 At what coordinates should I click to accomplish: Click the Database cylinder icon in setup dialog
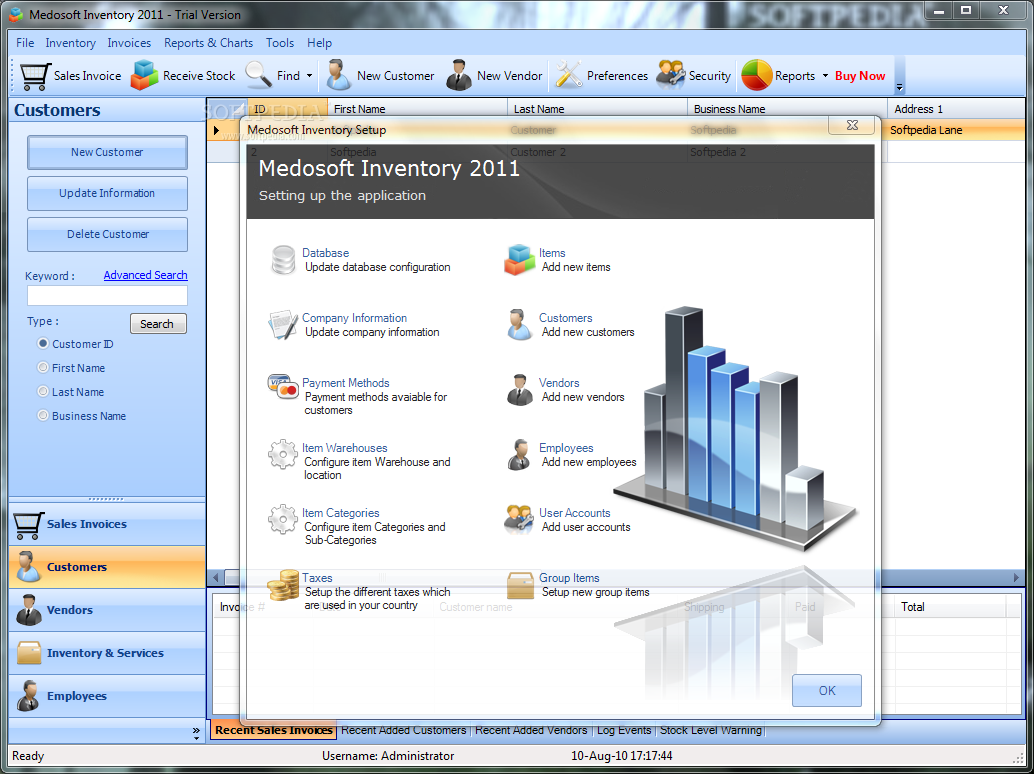(284, 260)
